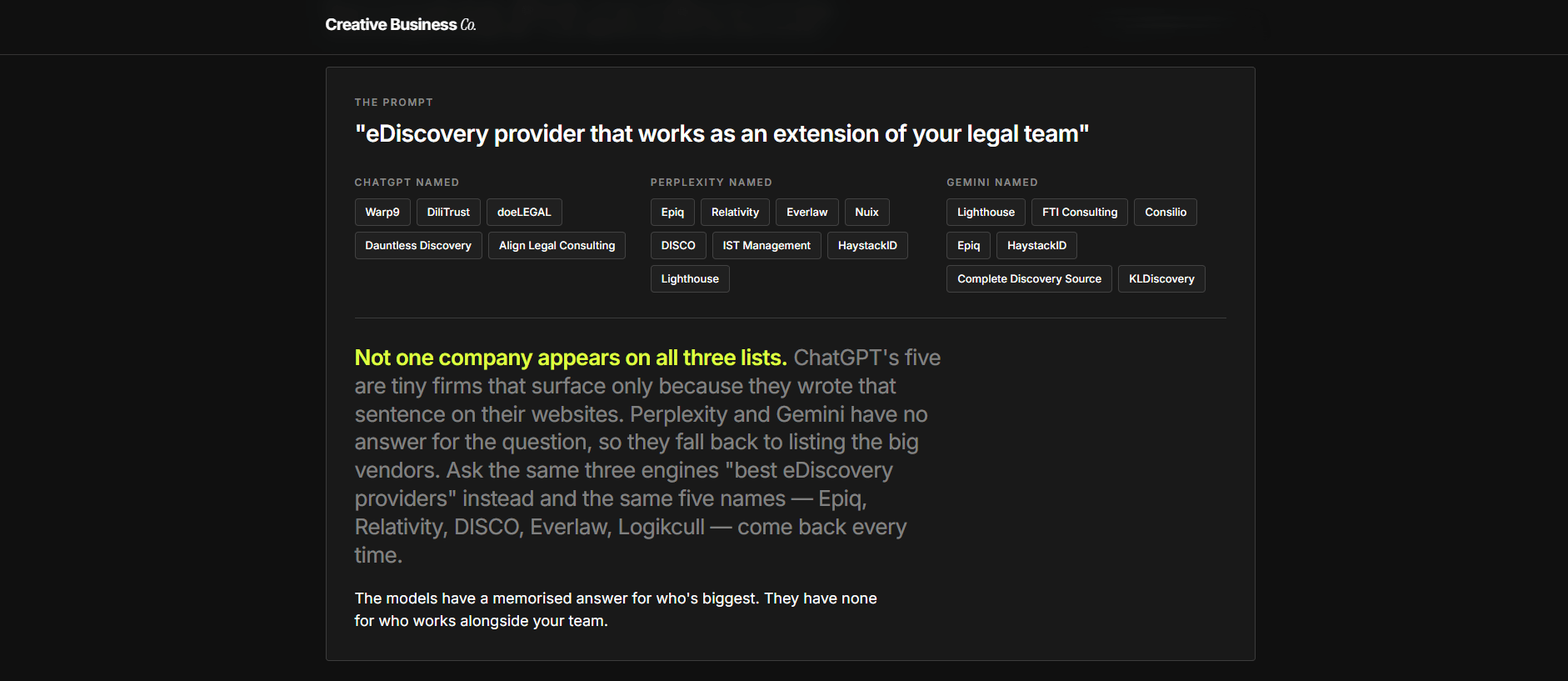Click the "GEMINI NAMED" column heading
The width and height of the screenshot is (1568, 681).
992,183
